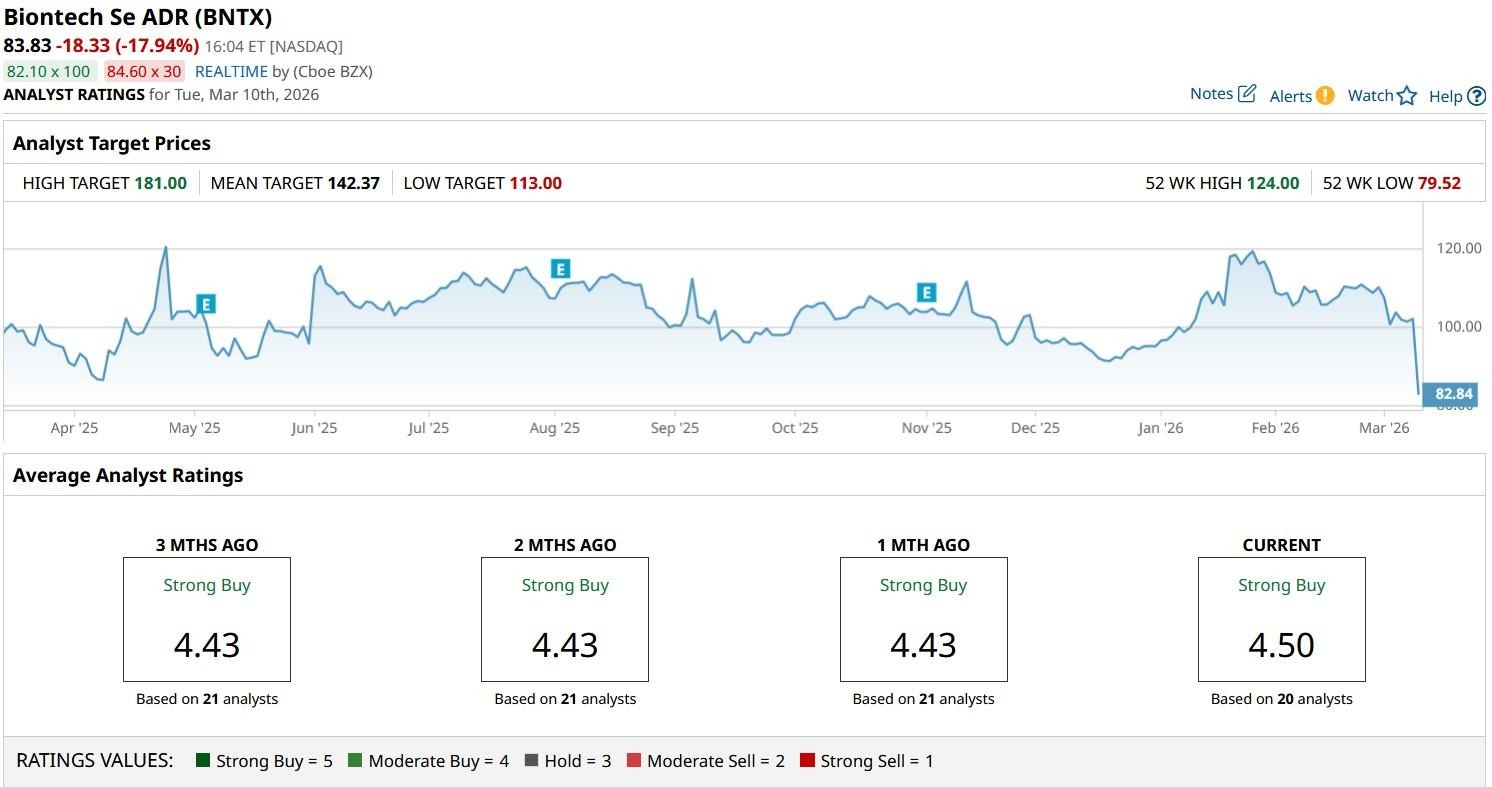Click the REALTIME link
Image resolution: width=1492 pixels, height=787 pixels.
click(231, 71)
